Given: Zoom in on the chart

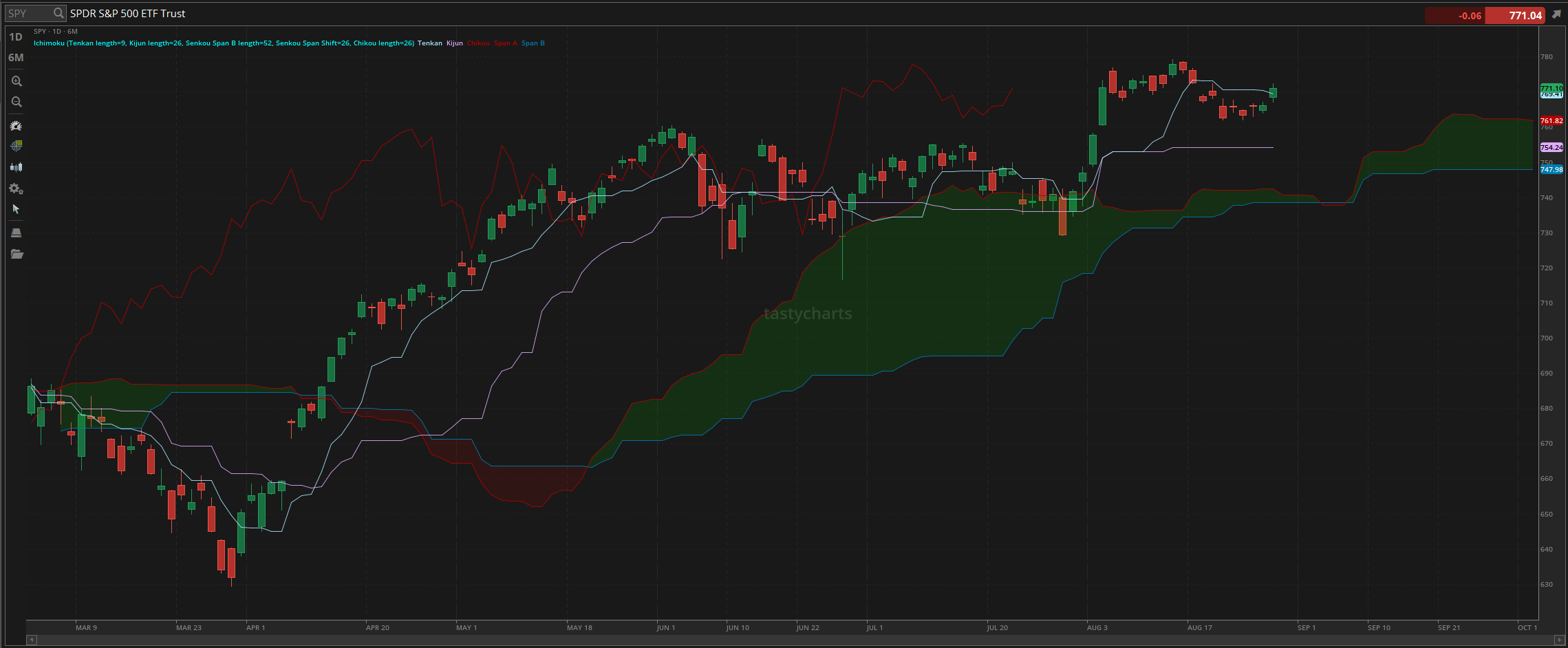Looking at the screenshot, I should [x=17, y=81].
